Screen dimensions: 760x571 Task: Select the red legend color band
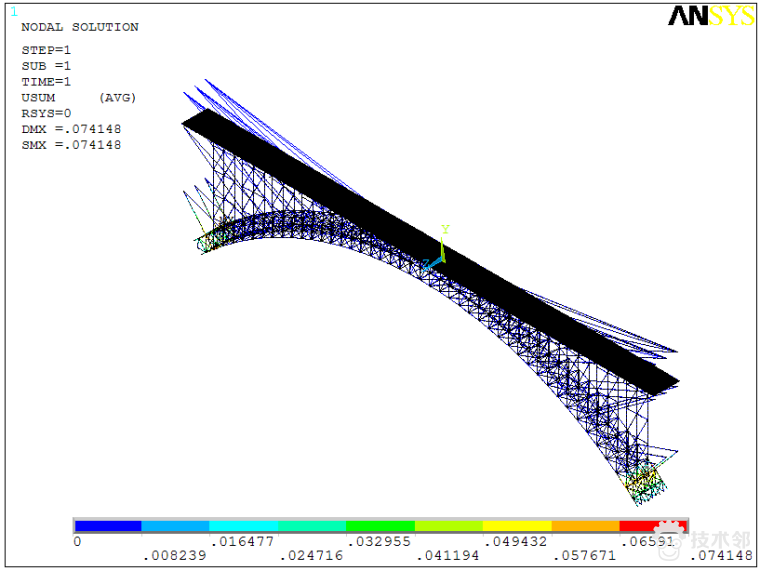(651, 525)
